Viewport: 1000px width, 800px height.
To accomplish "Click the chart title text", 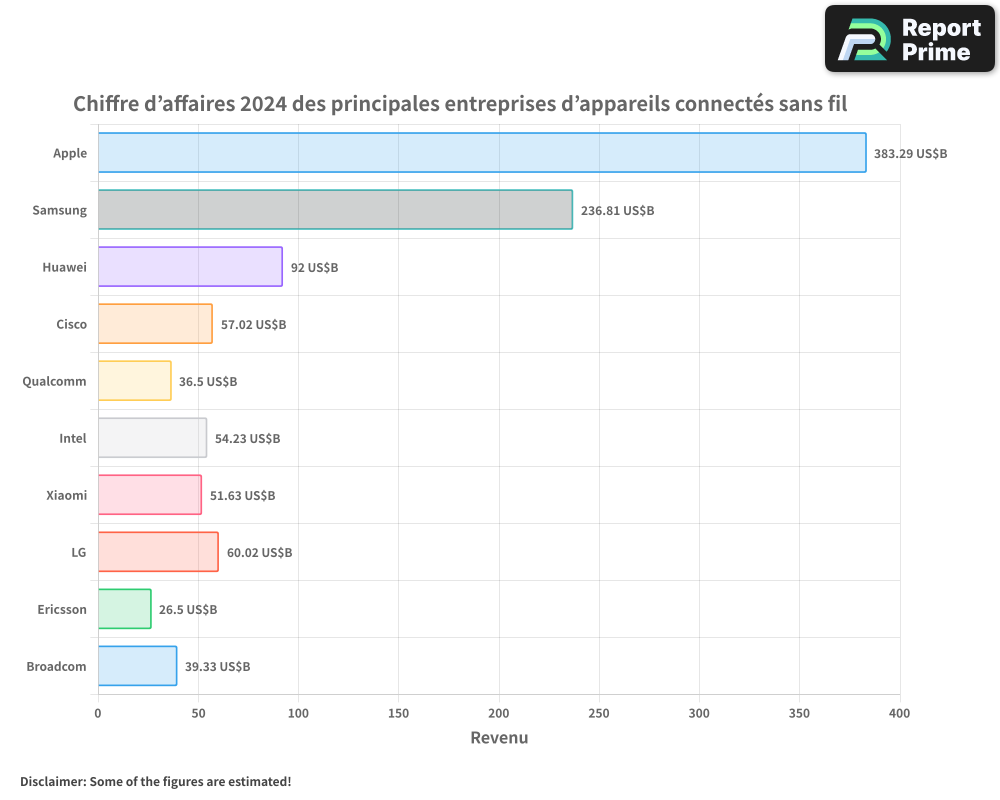I will pyautogui.click(x=460, y=104).
